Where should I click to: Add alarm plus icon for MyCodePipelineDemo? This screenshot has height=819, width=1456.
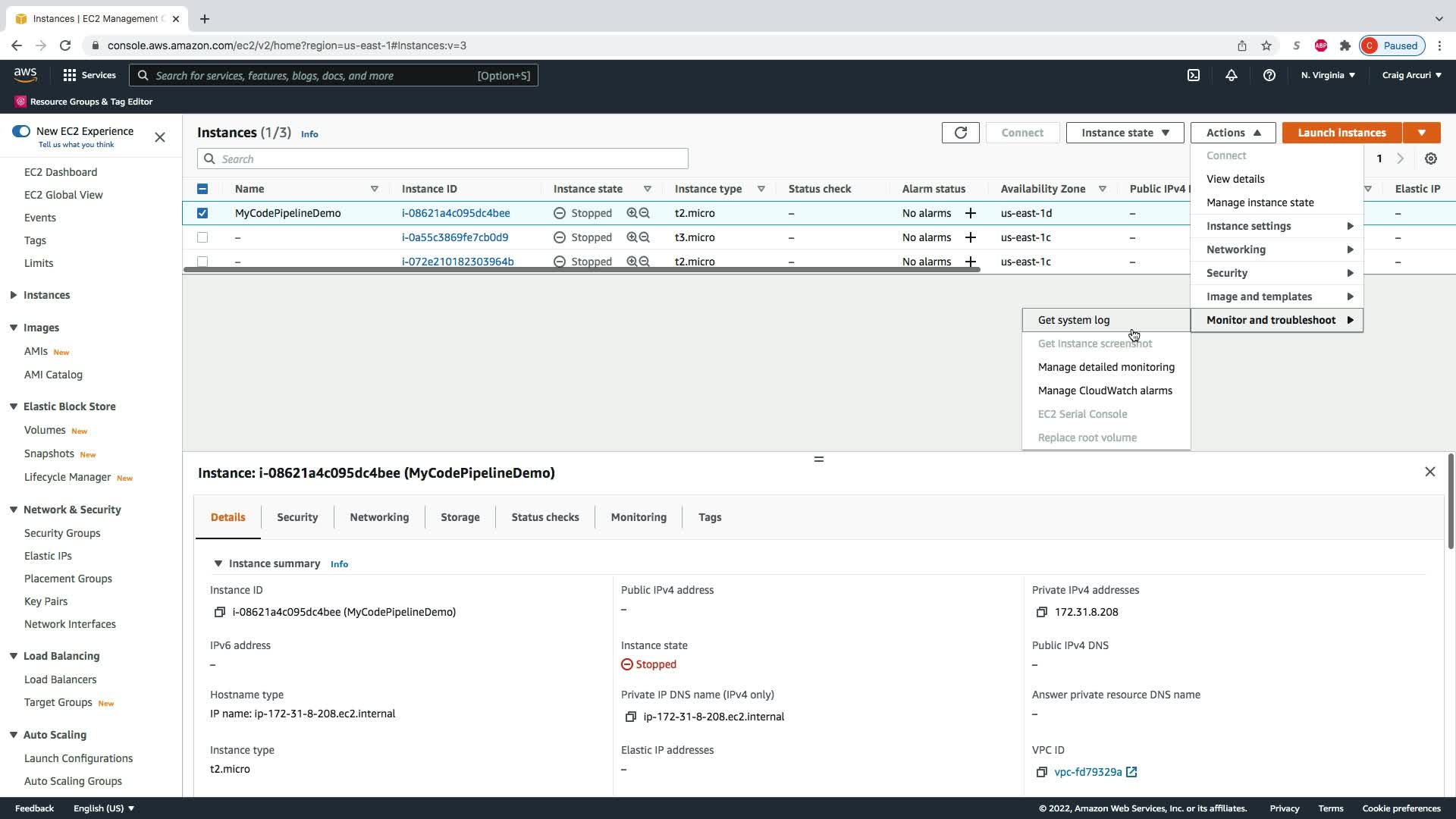coord(970,213)
